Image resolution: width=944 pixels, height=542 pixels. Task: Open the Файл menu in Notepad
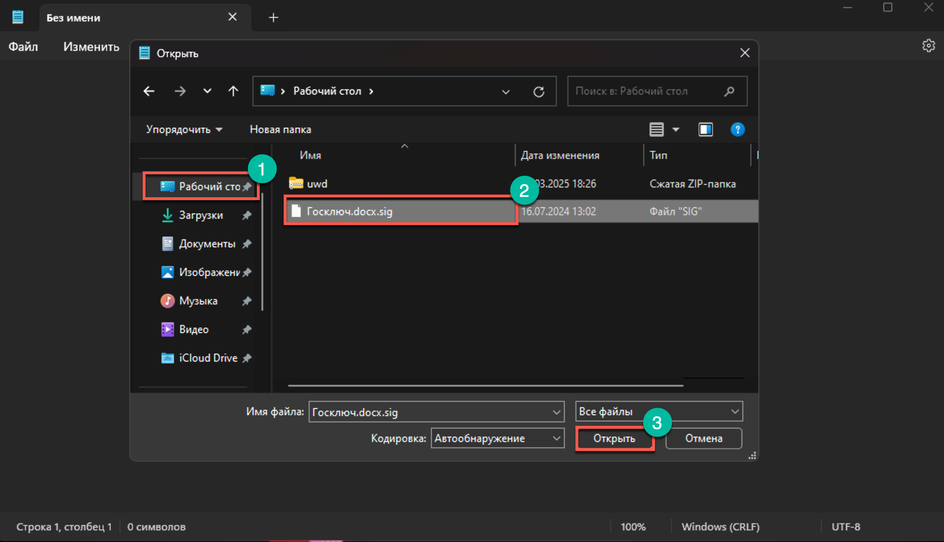pyautogui.click(x=23, y=47)
